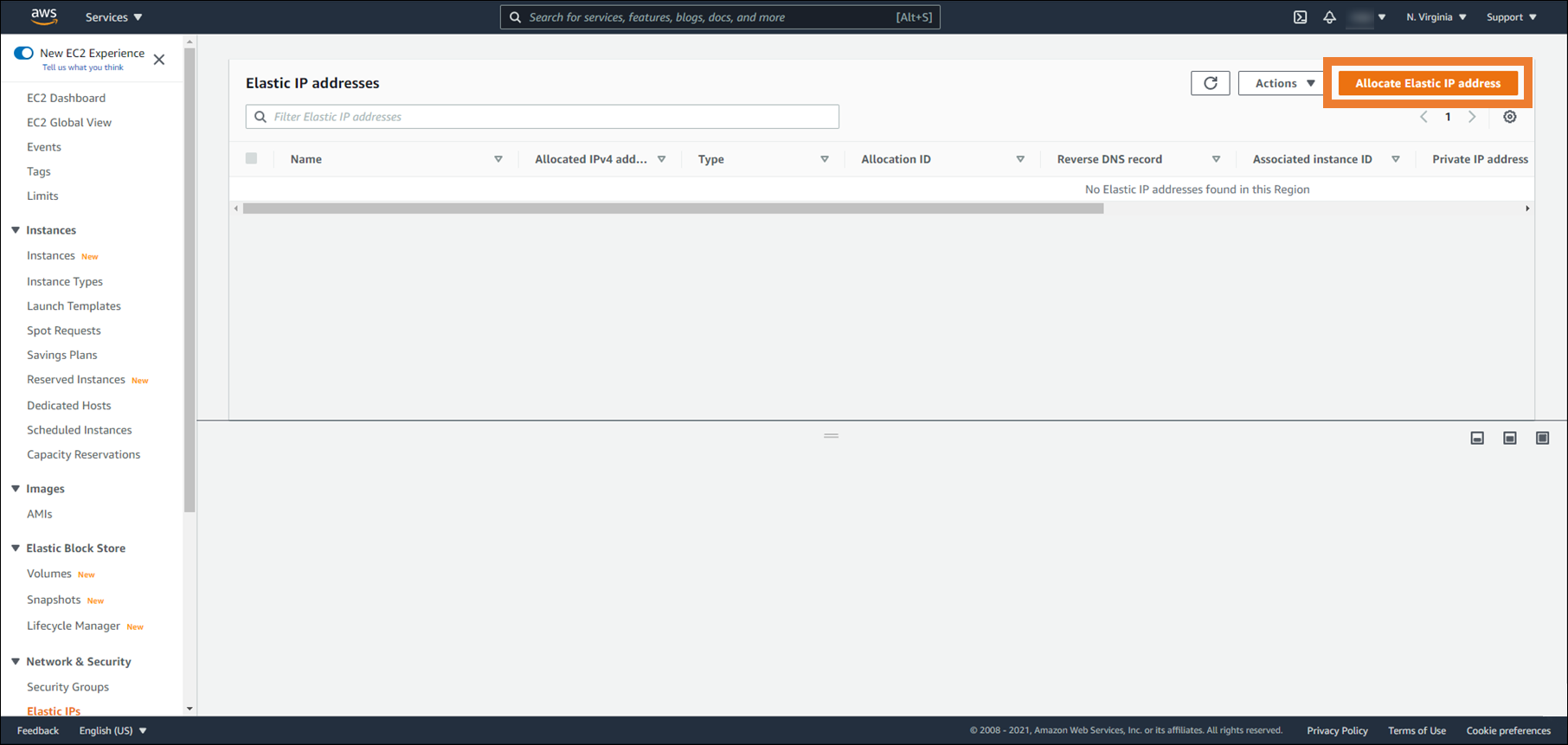This screenshot has width=1568, height=745.
Task: Open Volumes in sidebar
Action: [x=49, y=574]
